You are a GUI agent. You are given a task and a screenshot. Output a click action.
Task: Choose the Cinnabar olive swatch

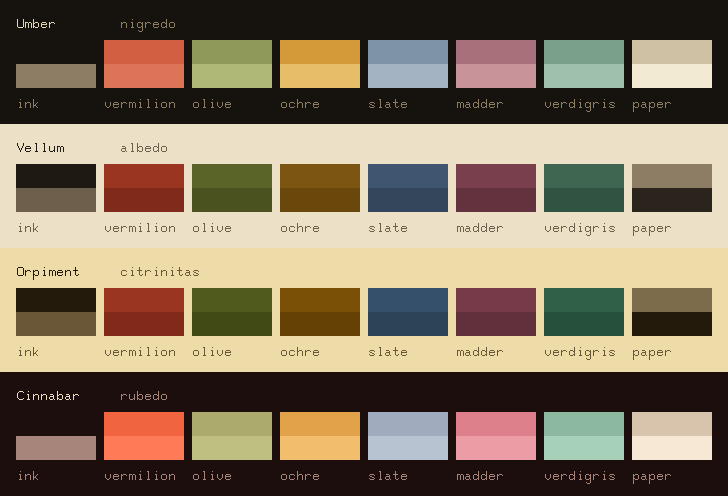232,436
